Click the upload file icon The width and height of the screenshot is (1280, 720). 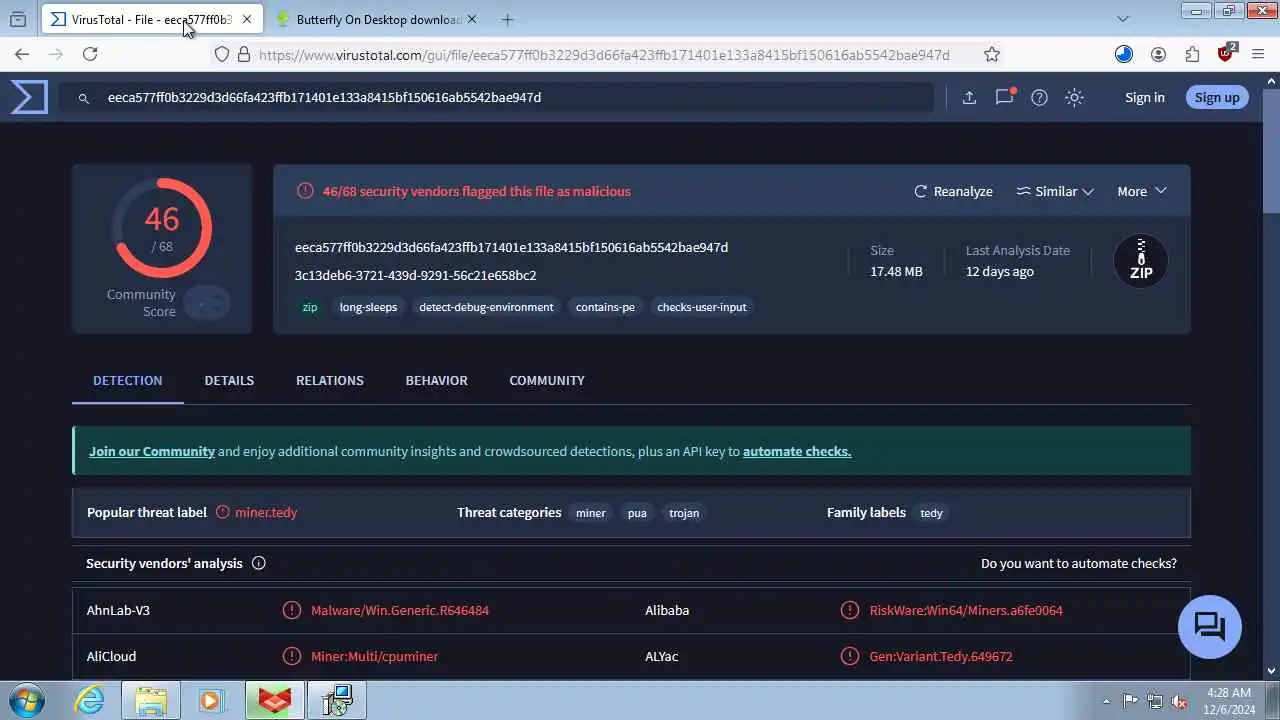[x=969, y=97]
